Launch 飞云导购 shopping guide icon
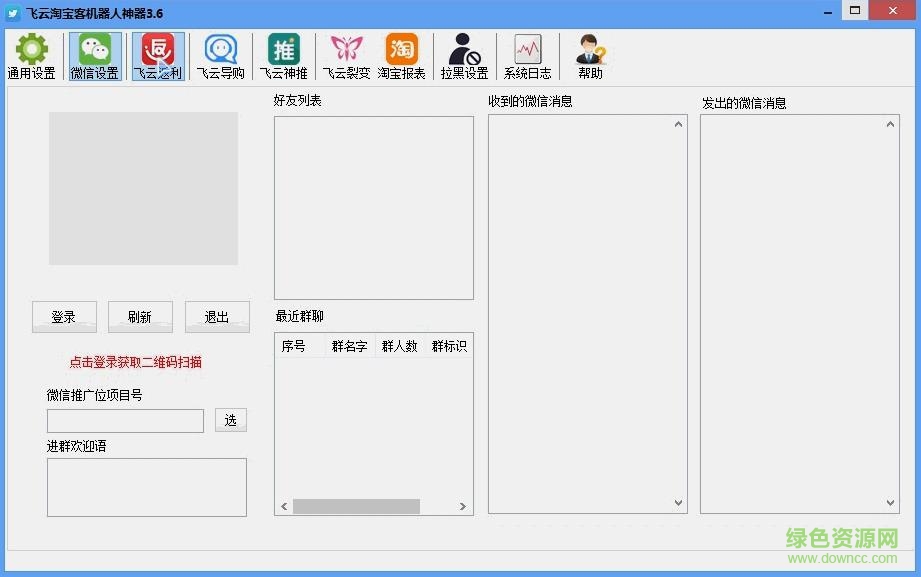 point(219,55)
